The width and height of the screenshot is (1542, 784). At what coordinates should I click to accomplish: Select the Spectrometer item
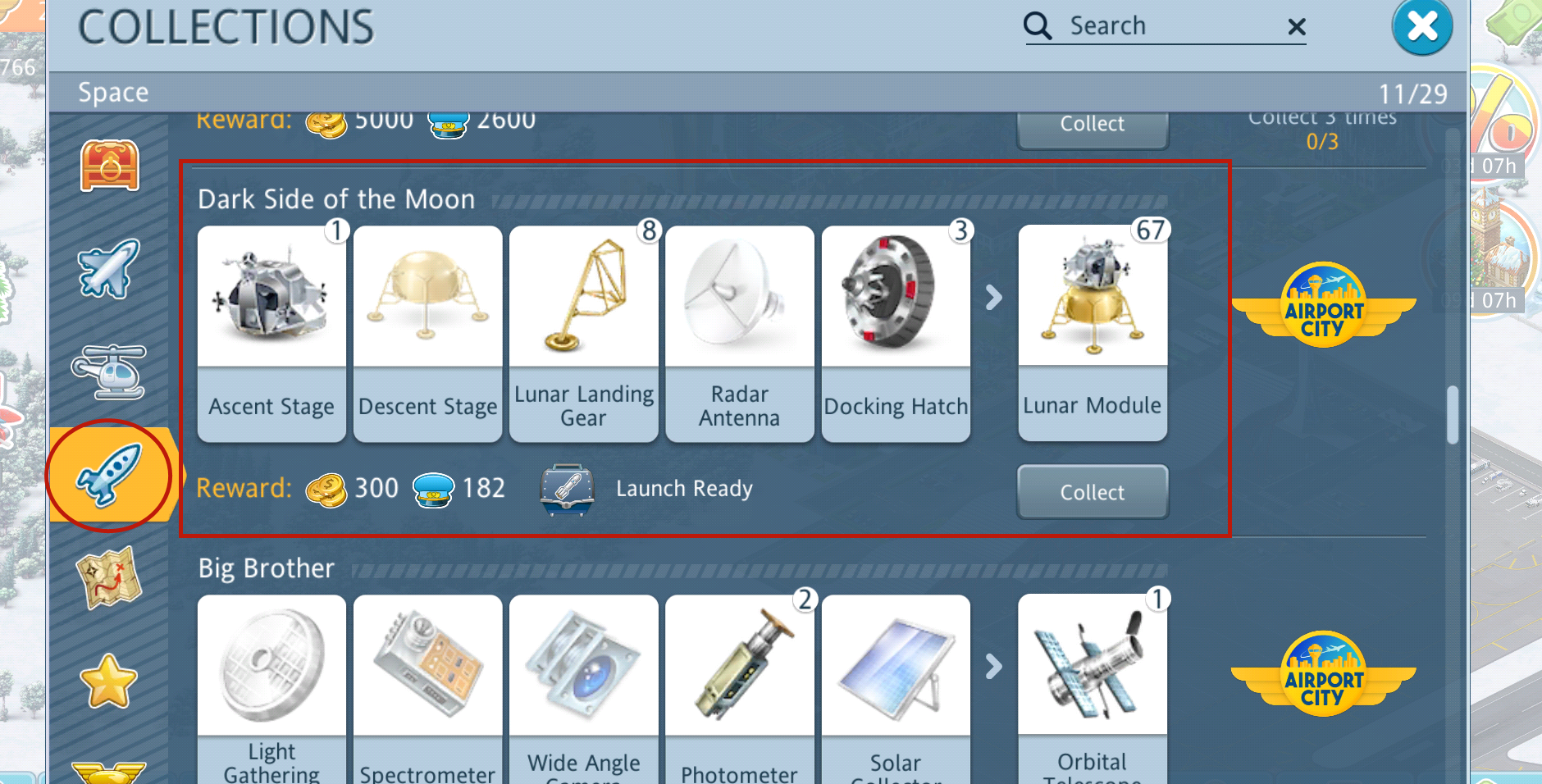point(427,690)
